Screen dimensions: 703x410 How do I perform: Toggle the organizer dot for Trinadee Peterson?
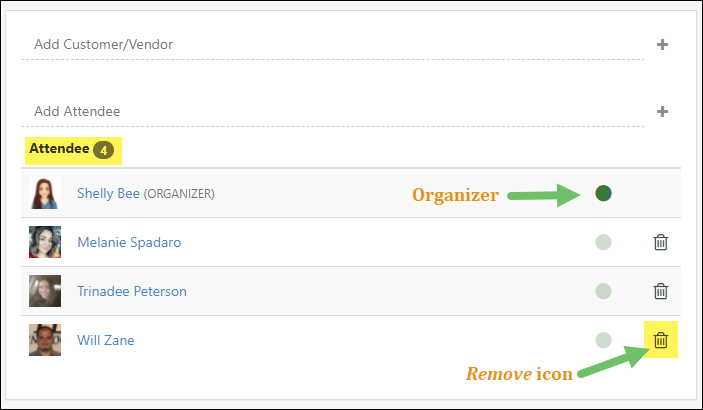pyautogui.click(x=603, y=291)
